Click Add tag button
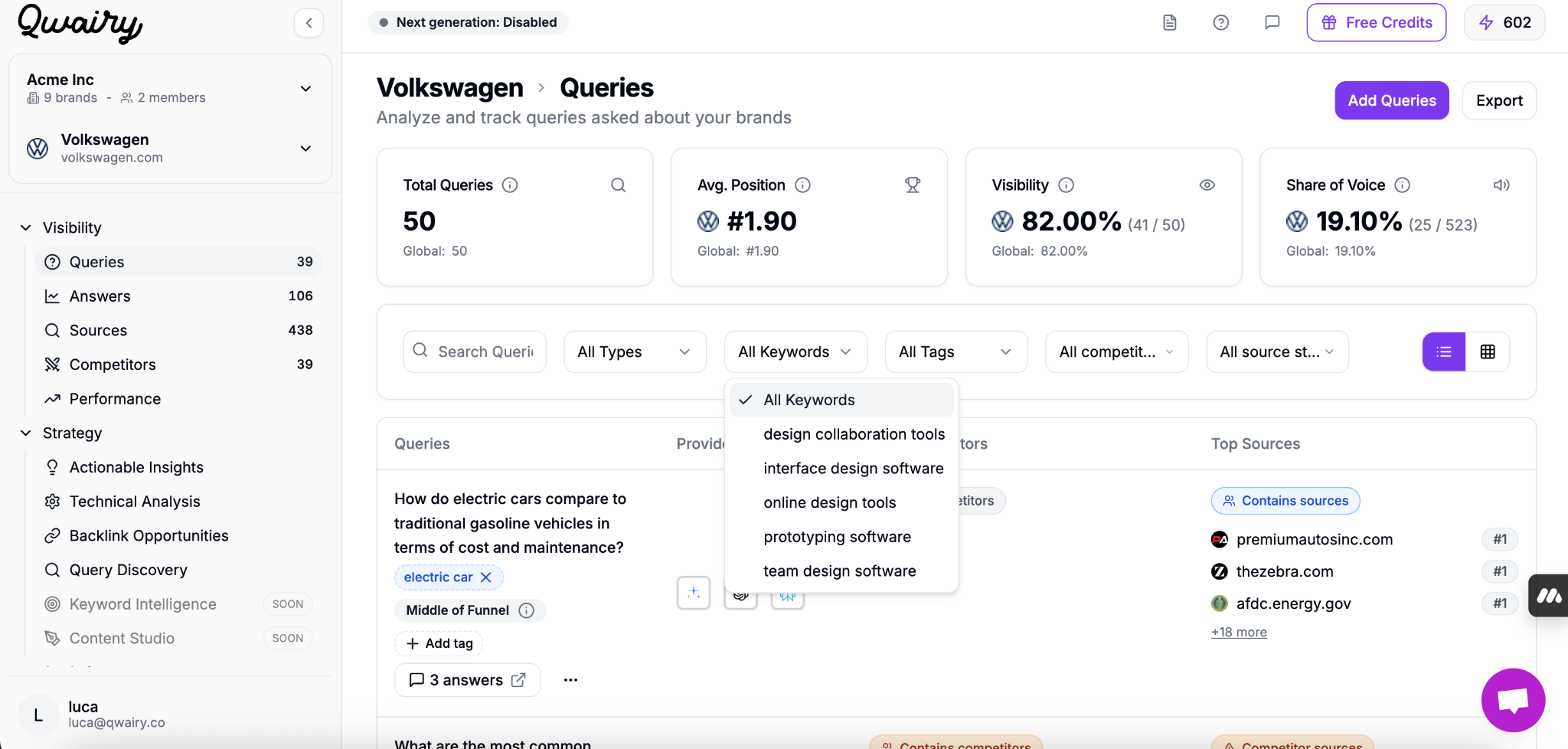The image size is (1568, 749). click(x=439, y=643)
